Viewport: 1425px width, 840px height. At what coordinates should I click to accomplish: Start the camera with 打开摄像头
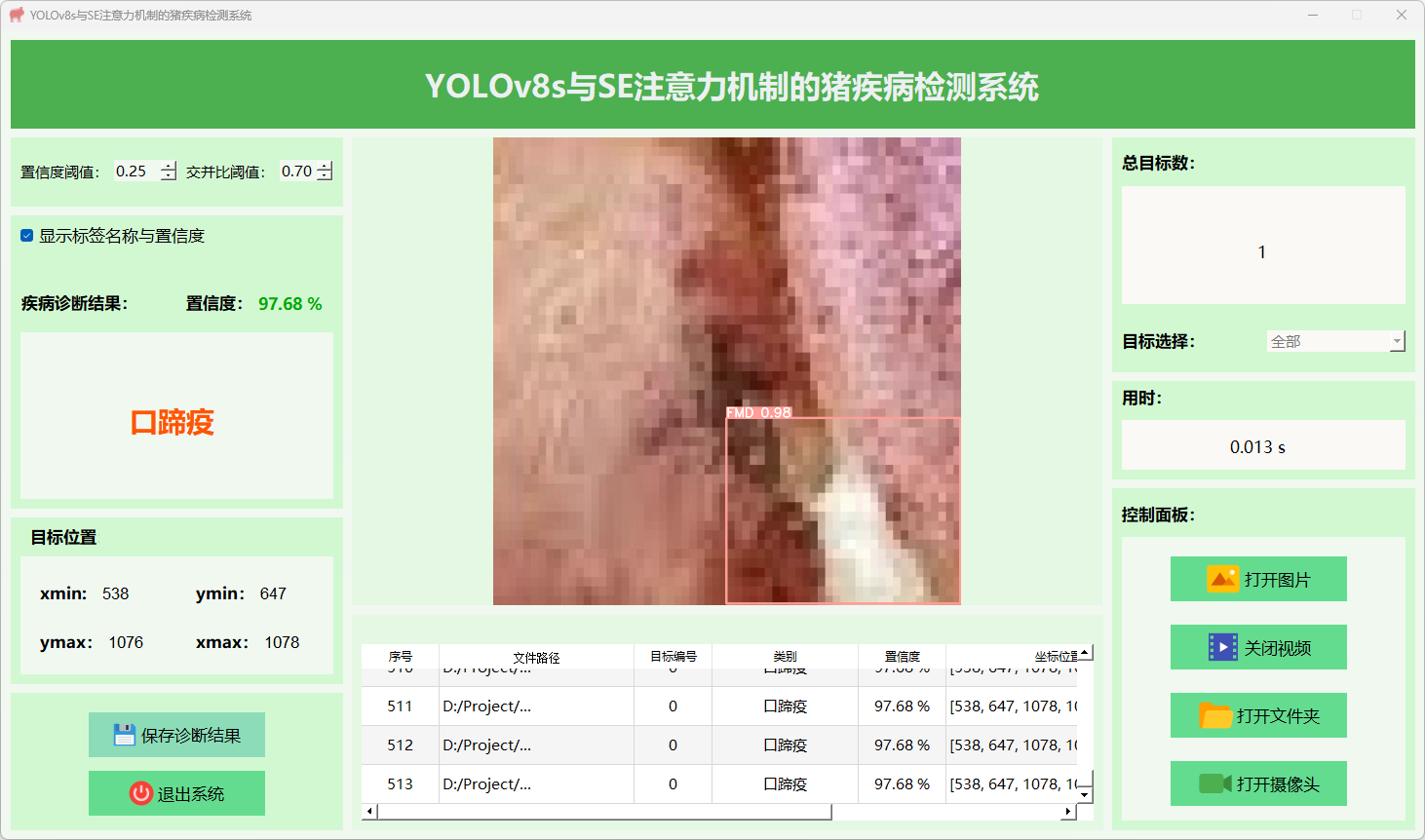pyautogui.click(x=1258, y=783)
